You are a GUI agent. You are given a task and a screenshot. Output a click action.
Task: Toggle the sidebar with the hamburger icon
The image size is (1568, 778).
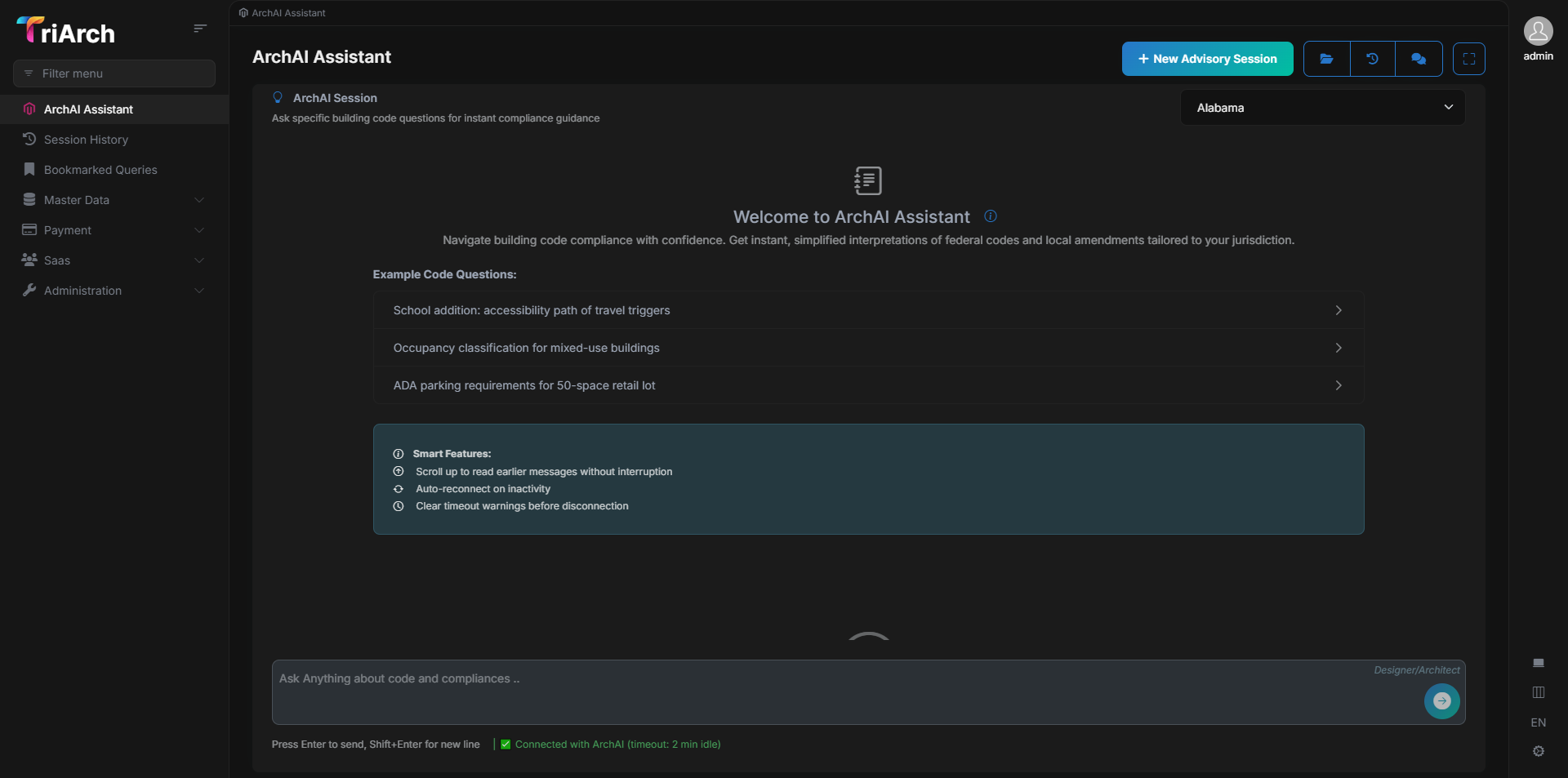pyautogui.click(x=200, y=29)
